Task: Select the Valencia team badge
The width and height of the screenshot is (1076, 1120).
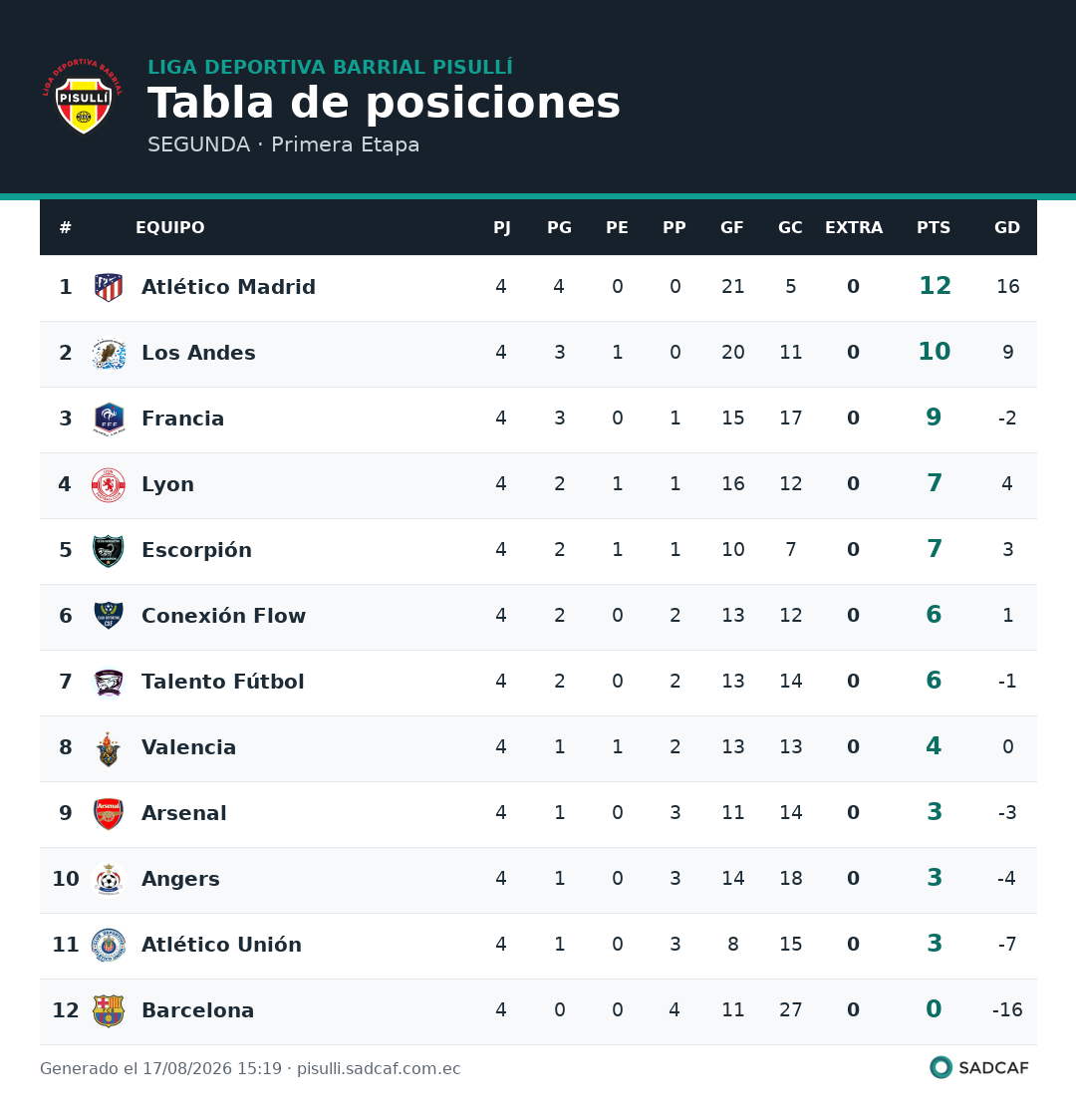Action: (x=109, y=748)
